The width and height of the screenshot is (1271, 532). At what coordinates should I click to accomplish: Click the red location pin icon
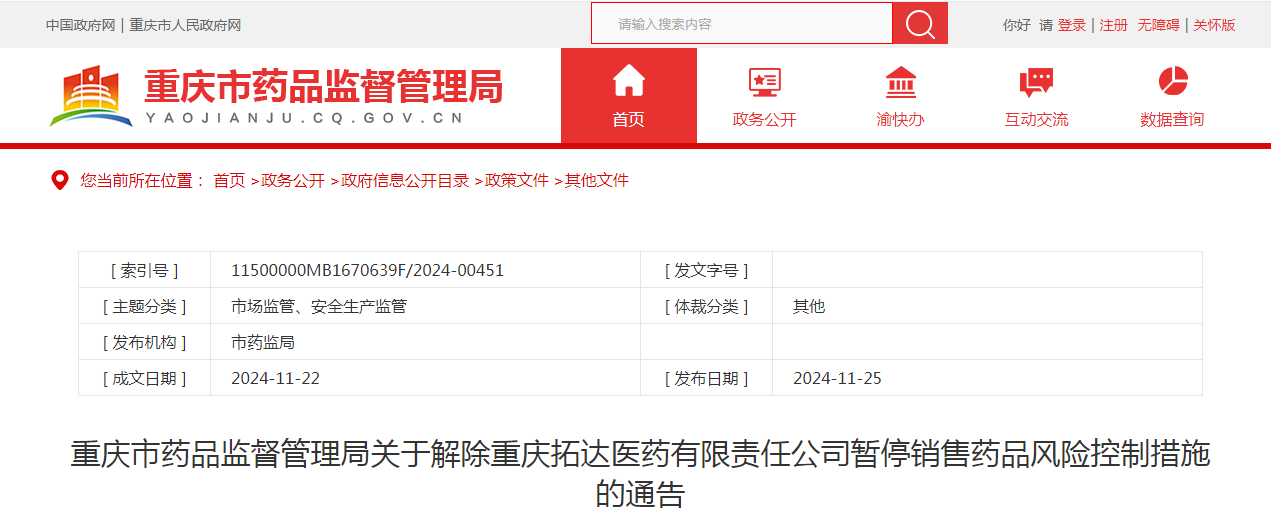[60, 181]
